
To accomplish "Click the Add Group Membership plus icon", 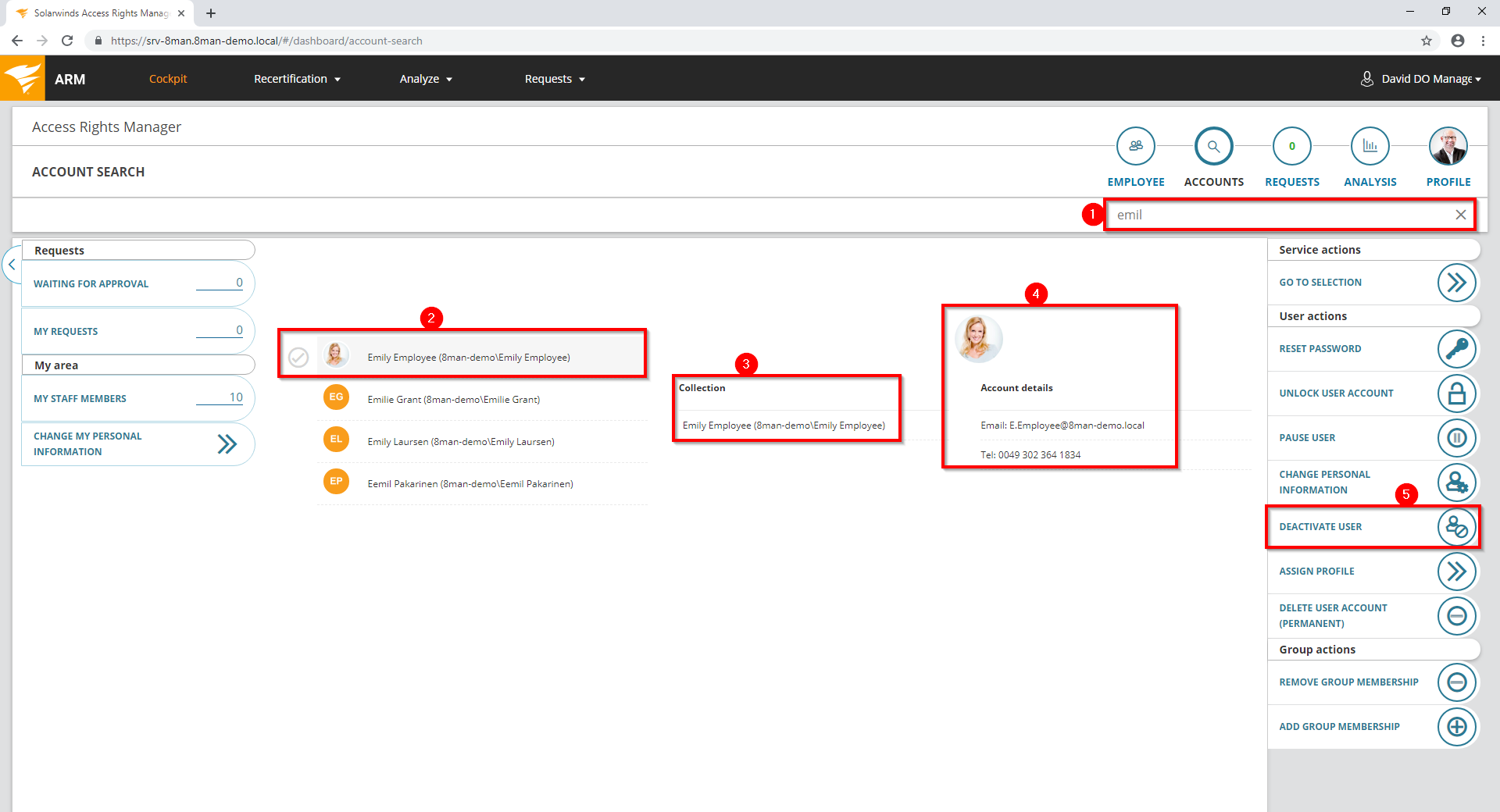I will pos(1456,727).
